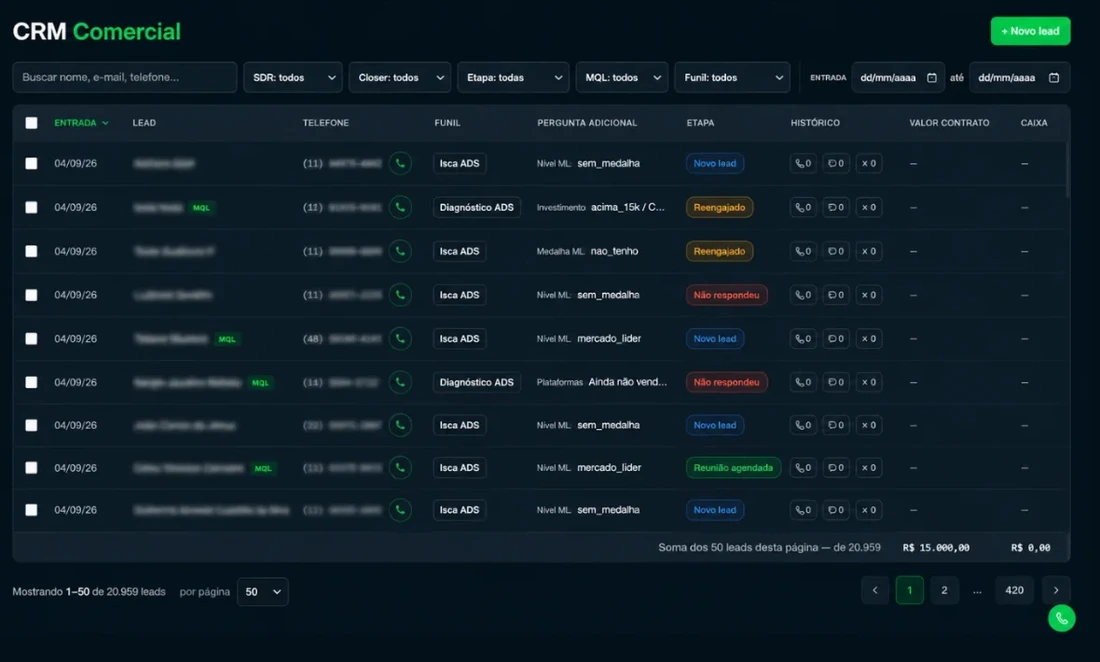This screenshot has width=1100, height=662.
Task: Check the Isca ADS Não respondeu row
Action: point(32,295)
